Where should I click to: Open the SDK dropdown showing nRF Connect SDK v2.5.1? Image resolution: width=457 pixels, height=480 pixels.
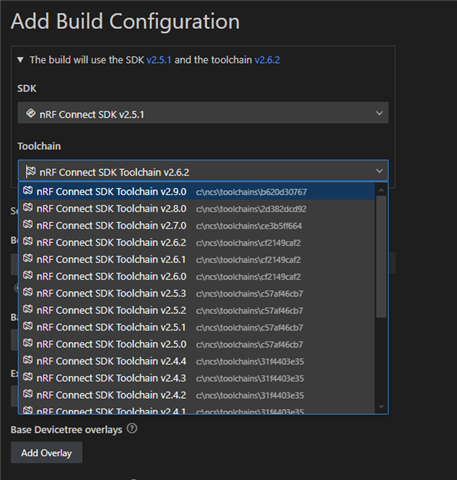pyautogui.click(x=203, y=113)
